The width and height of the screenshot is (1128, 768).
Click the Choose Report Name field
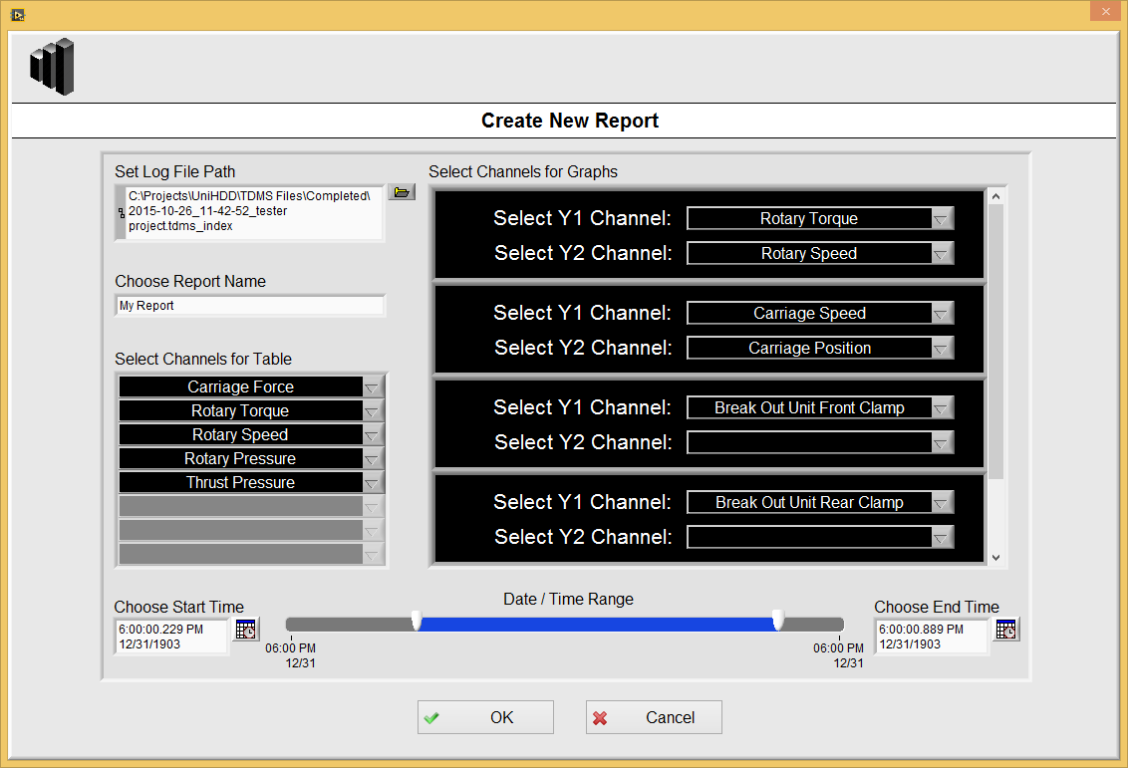click(x=250, y=306)
